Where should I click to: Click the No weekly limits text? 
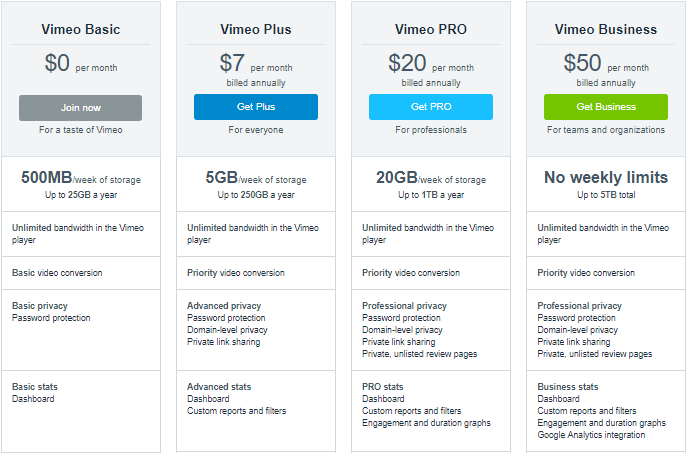click(x=606, y=177)
